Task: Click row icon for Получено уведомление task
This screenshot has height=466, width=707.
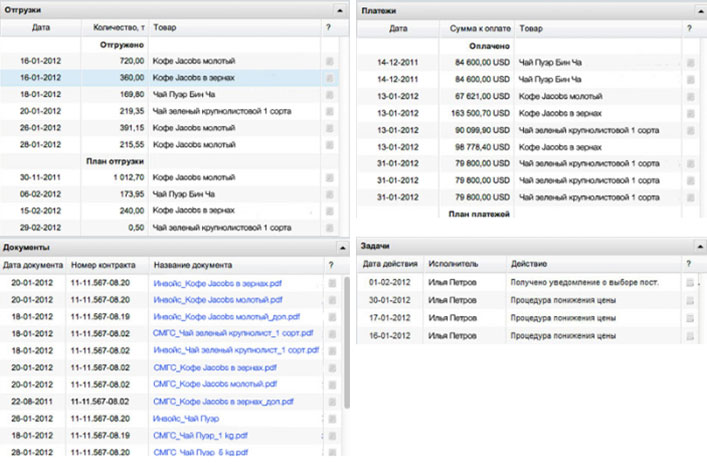Action: click(690, 283)
